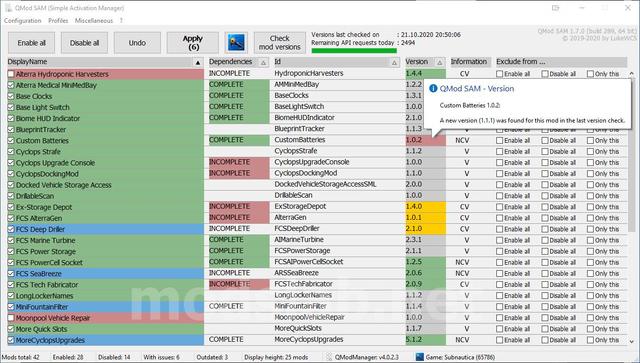Open the Profiles menu
Screen dimensions: 640x363
pos(58,20)
